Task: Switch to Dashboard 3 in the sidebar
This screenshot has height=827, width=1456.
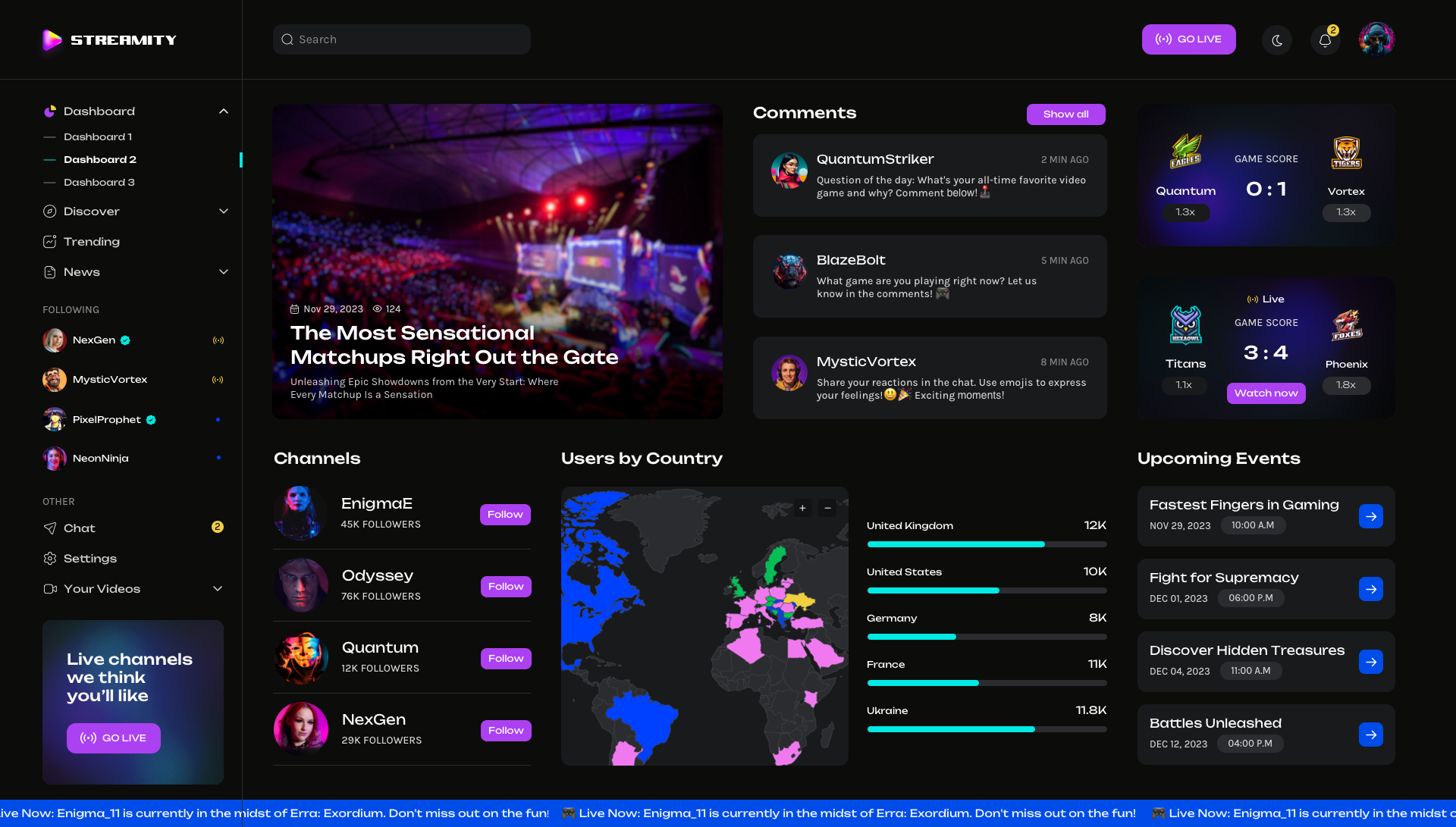Action: click(98, 182)
